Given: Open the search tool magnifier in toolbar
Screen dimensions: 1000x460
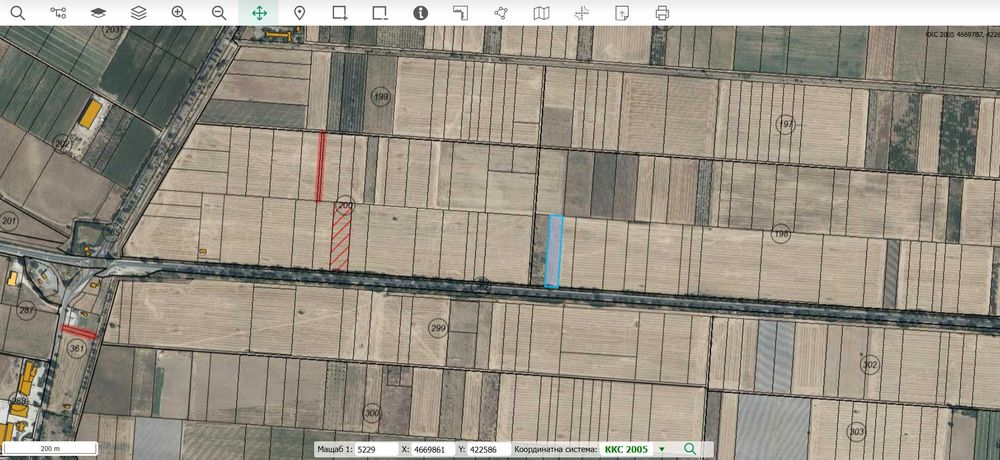Looking at the screenshot, I should point(18,13).
